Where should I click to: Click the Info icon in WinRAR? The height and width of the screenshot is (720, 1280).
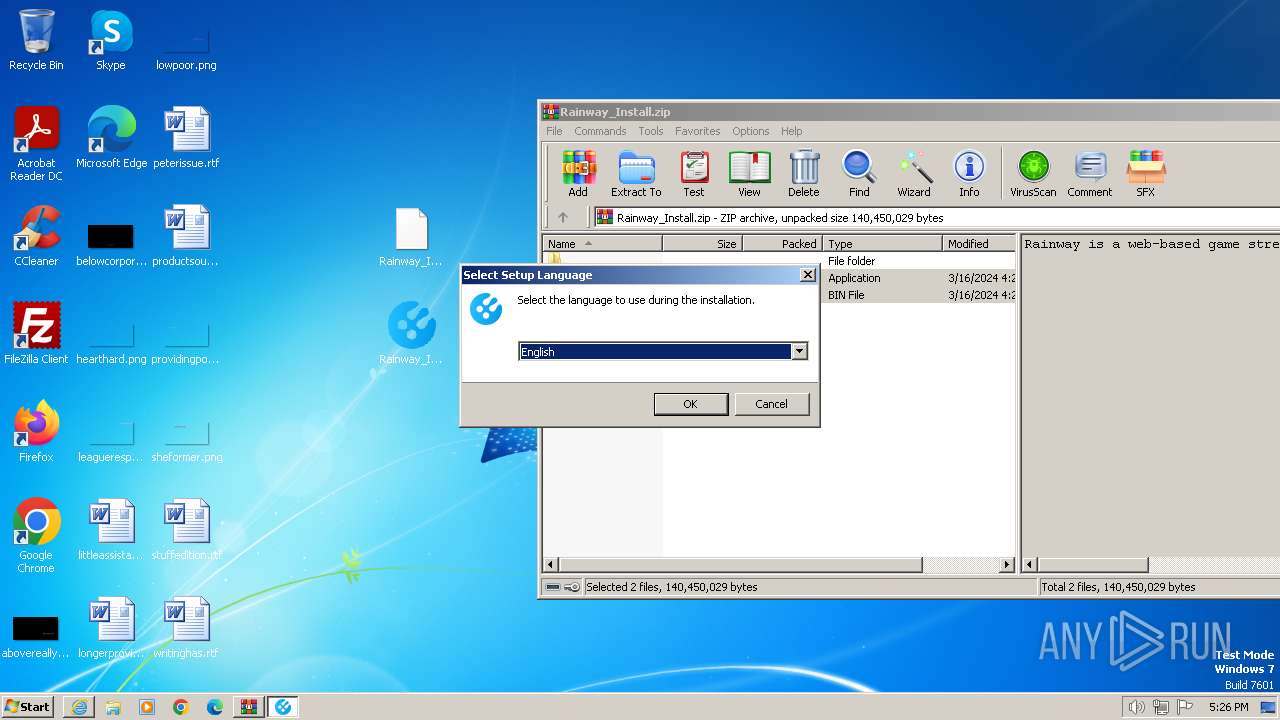click(969, 173)
